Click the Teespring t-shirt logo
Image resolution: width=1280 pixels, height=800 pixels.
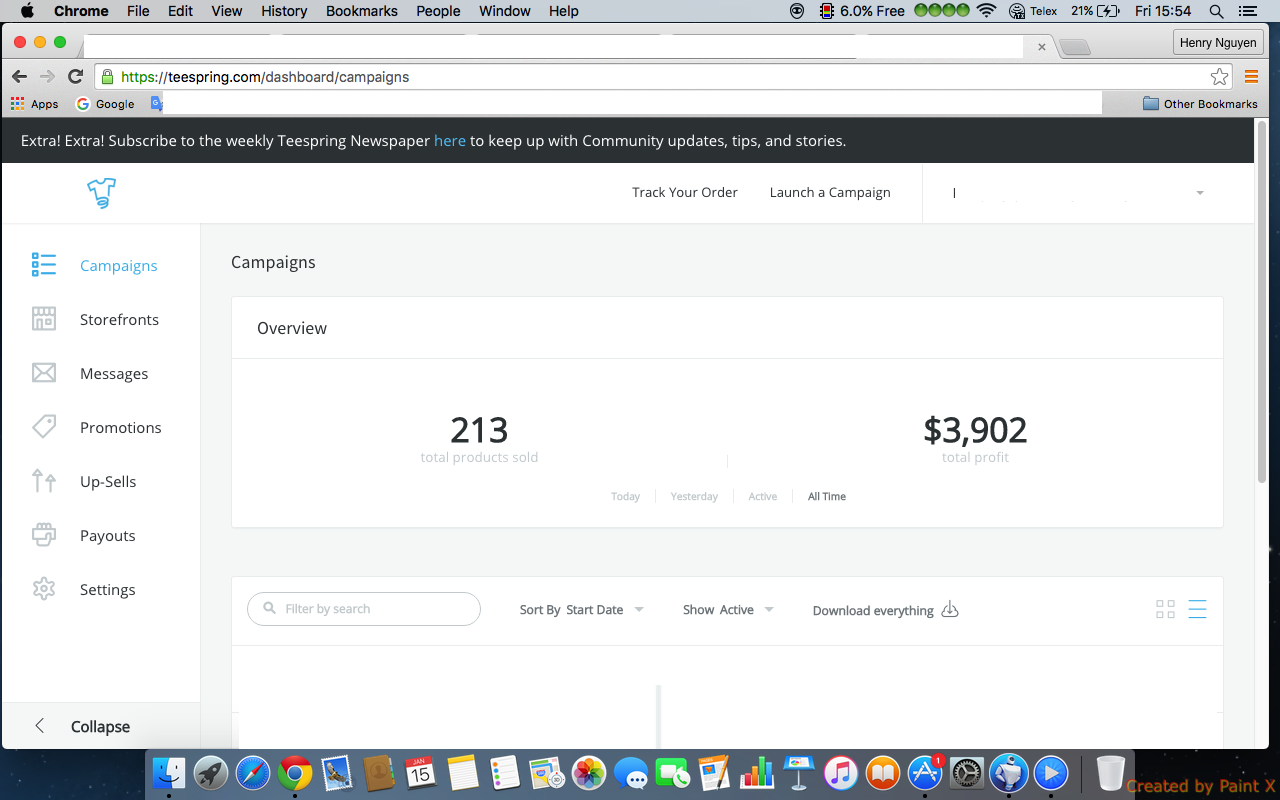[101, 192]
